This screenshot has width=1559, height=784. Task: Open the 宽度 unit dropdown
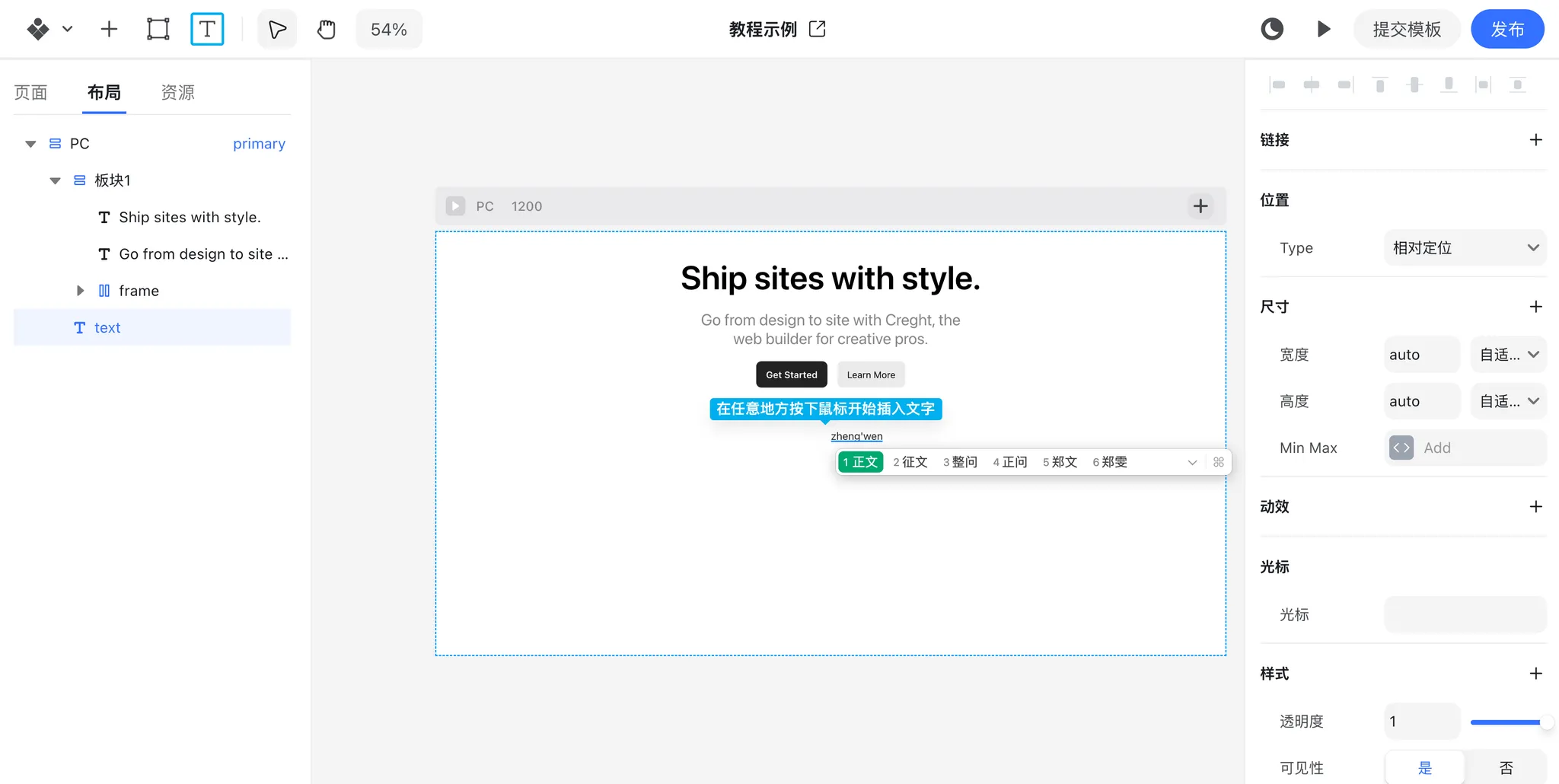[1508, 355]
